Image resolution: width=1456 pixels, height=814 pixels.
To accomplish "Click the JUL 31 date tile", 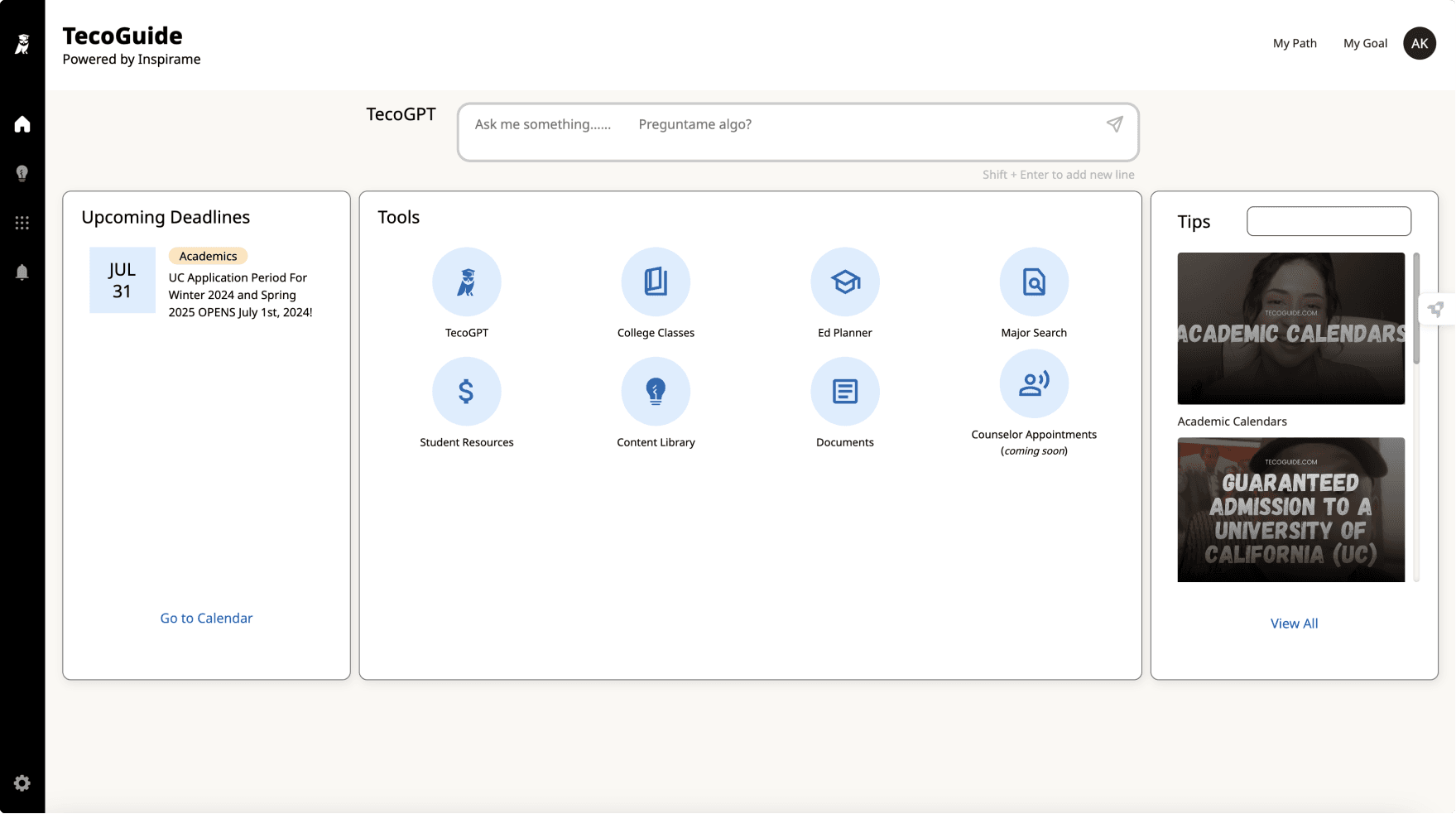I will coord(123,280).
